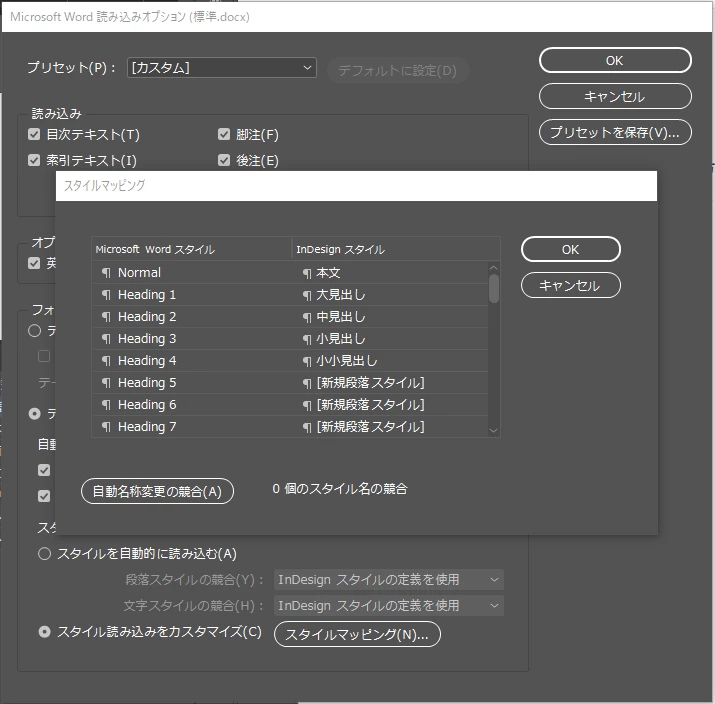Screen dimensions: 715x704
Task: Toggle the 索引テキスト(I) checkbox
Action: pos(34,160)
